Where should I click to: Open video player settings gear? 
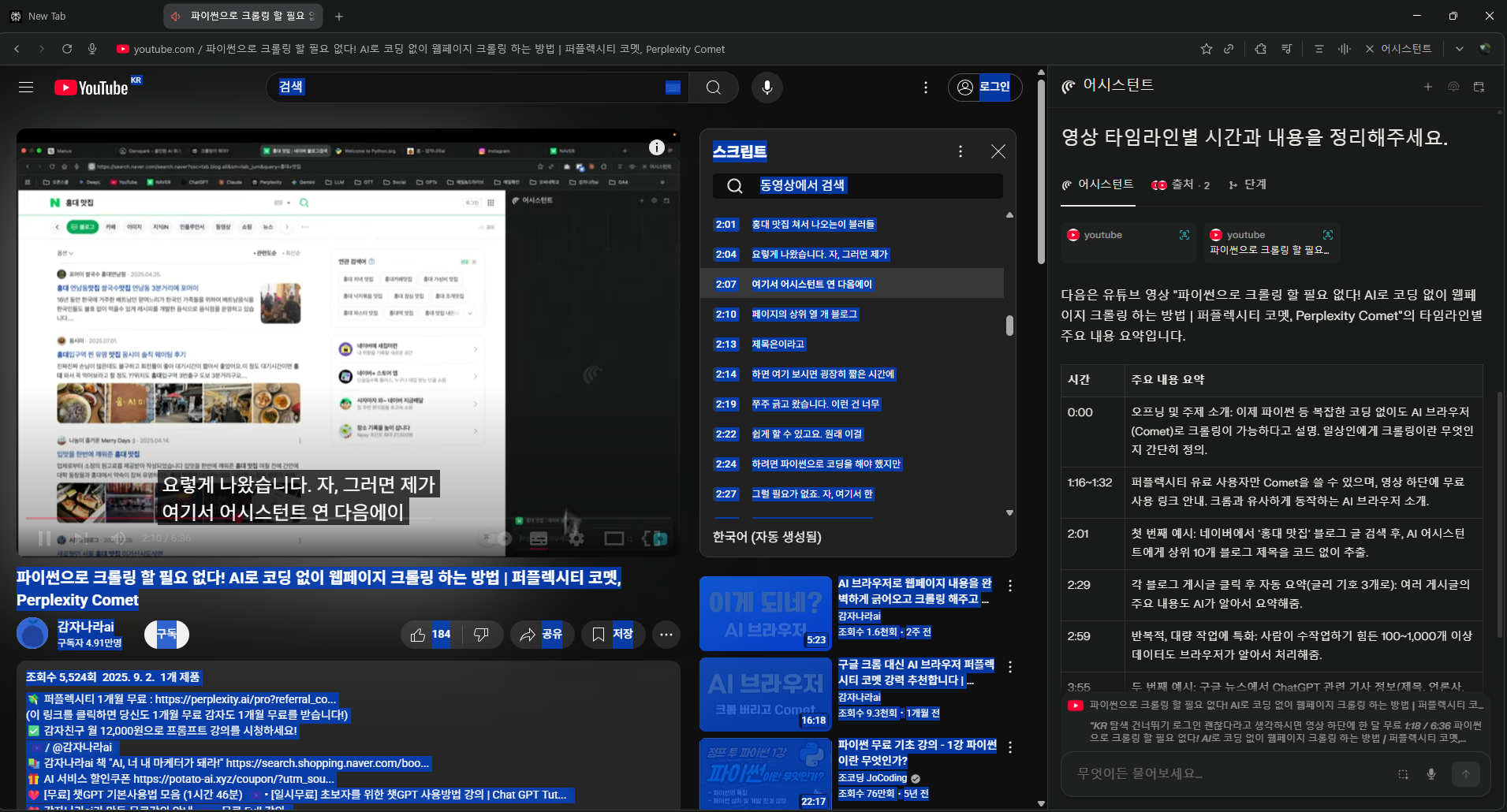pyautogui.click(x=576, y=538)
